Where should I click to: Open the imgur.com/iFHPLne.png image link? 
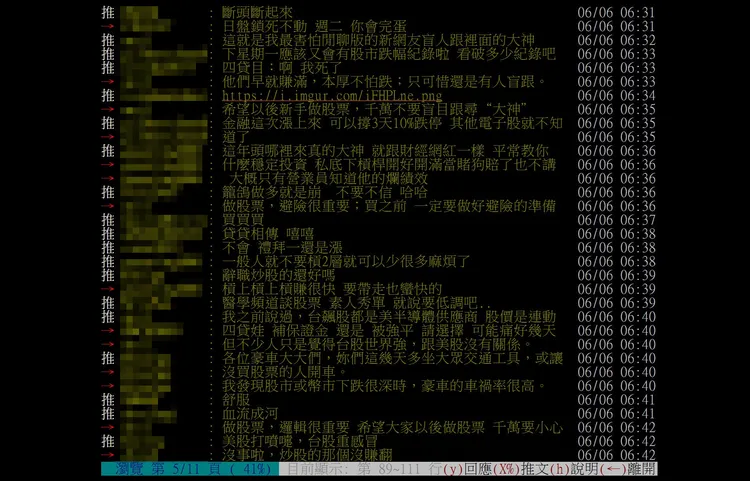[x=332, y=96]
